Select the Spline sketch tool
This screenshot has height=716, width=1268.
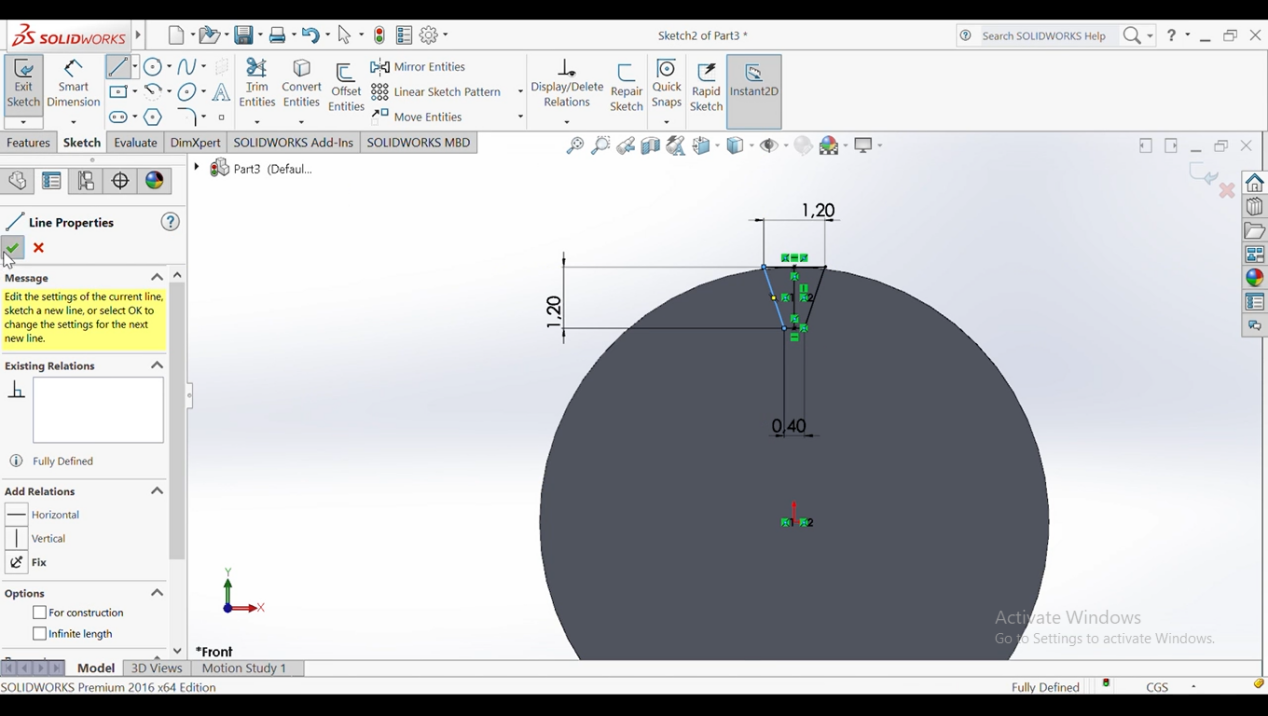[x=187, y=67]
